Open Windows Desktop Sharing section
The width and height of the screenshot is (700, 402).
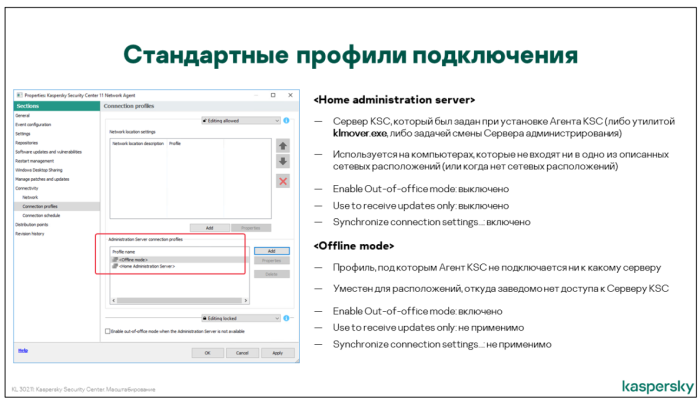(x=39, y=170)
